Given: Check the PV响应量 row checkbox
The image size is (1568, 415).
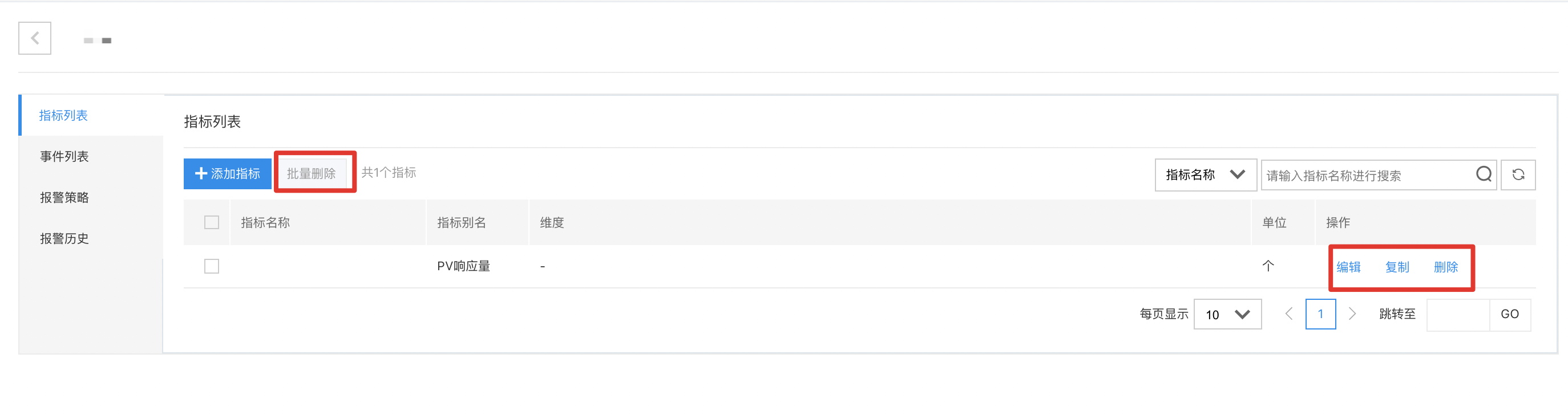Looking at the screenshot, I should point(211,266).
